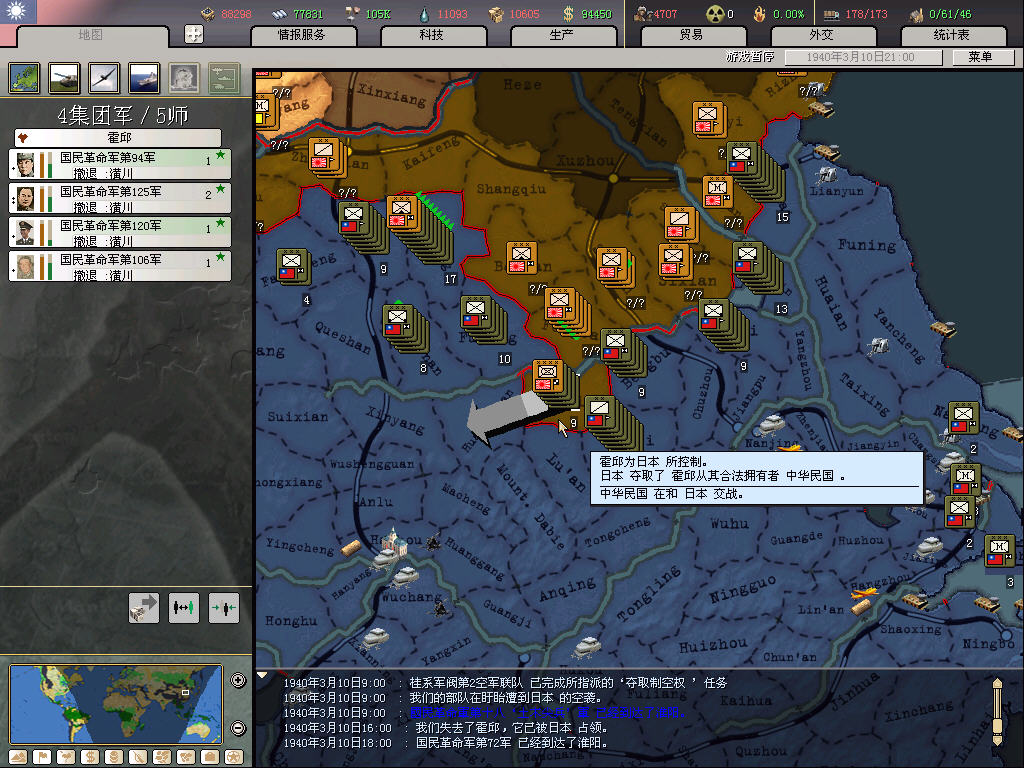Click the 霍邱 province name bar
Viewport: 1024px width, 768px height.
(x=118, y=138)
